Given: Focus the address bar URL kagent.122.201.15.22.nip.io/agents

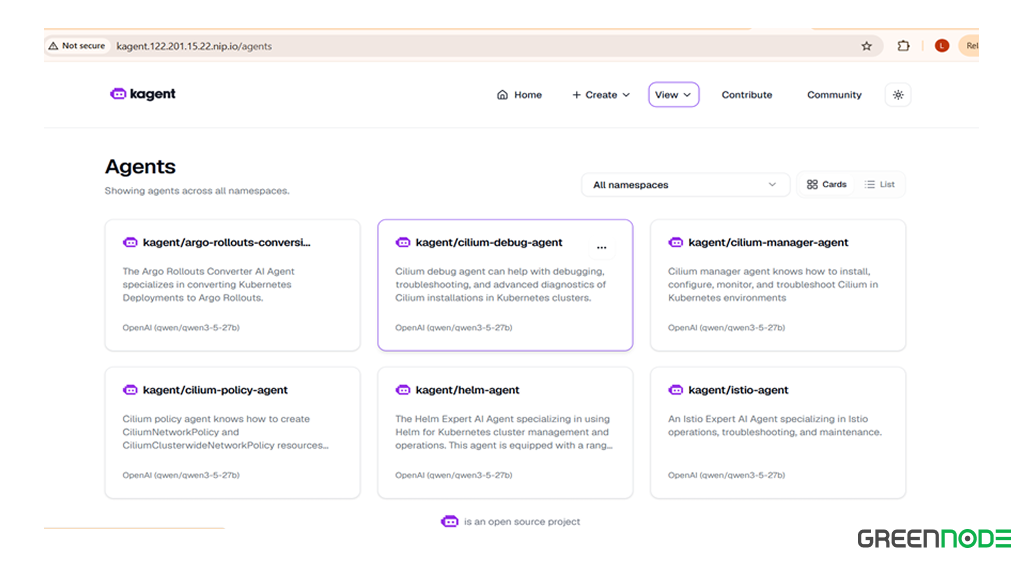Looking at the screenshot, I should (x=194, y=46).
